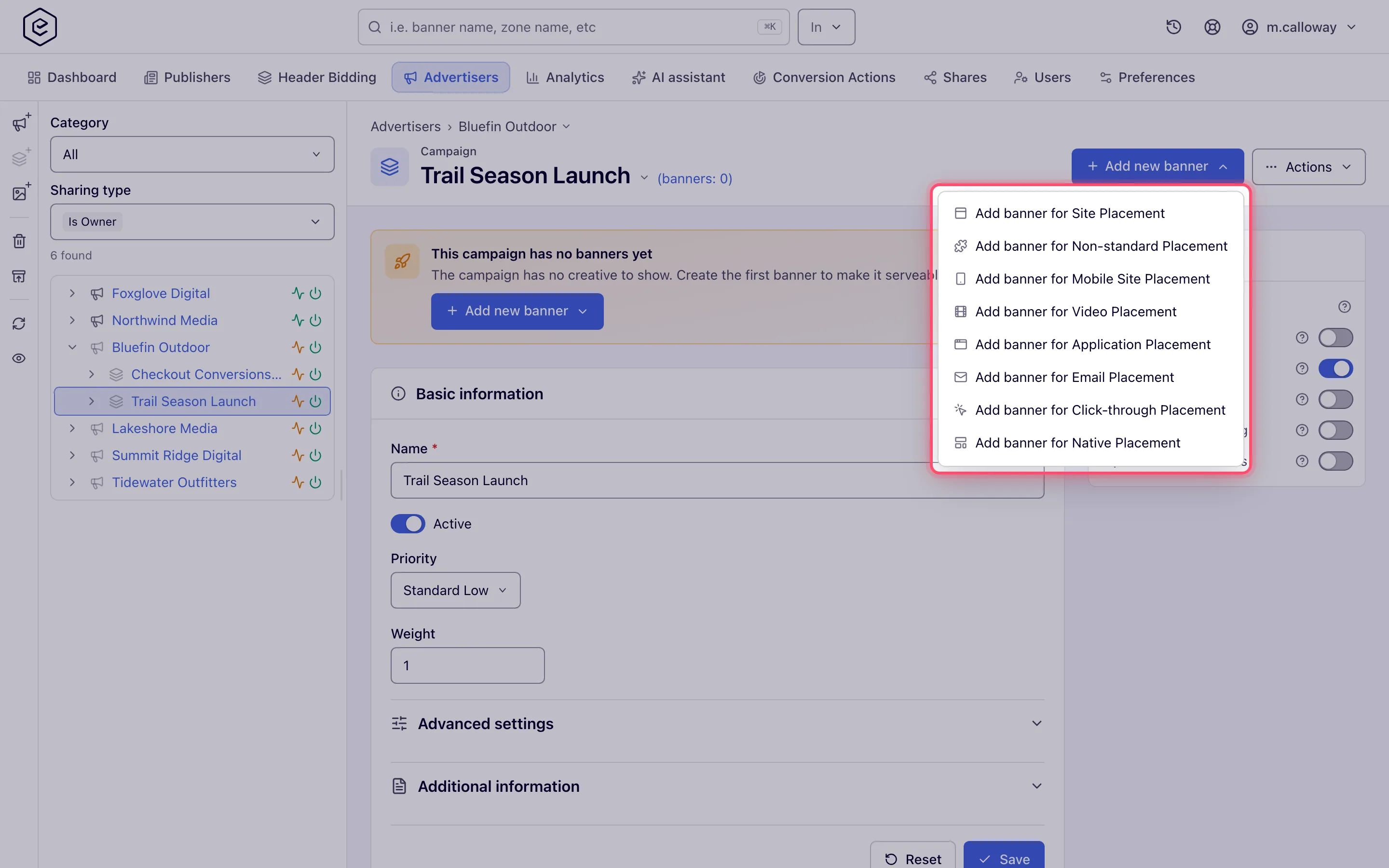
Task: Select Checkout Conversions campaign in tree
Action: pyautogui.click(x=206, y=374)
